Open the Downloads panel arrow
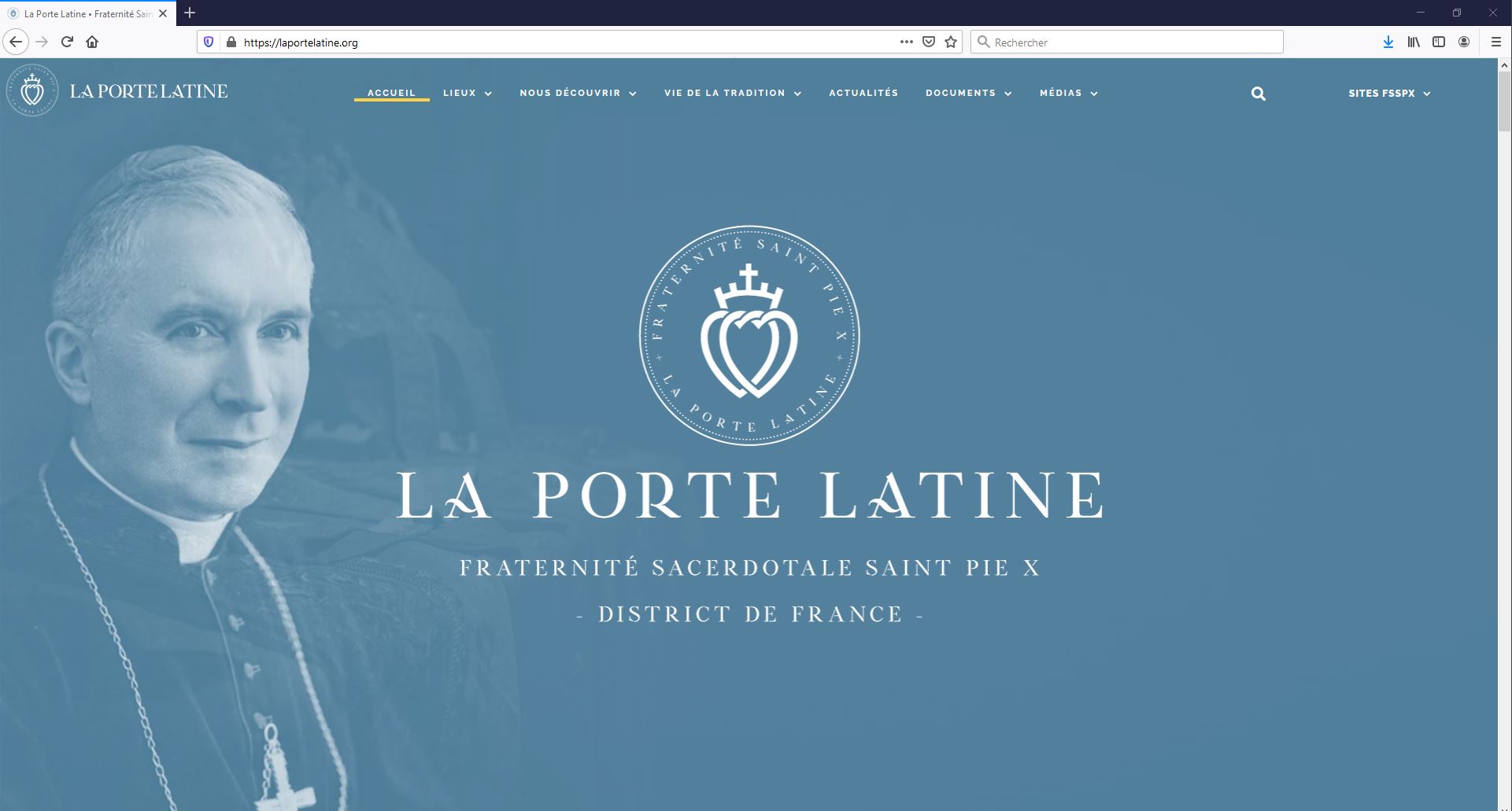This screenshot has width=1512, height=811. [x=1388, y=42]
